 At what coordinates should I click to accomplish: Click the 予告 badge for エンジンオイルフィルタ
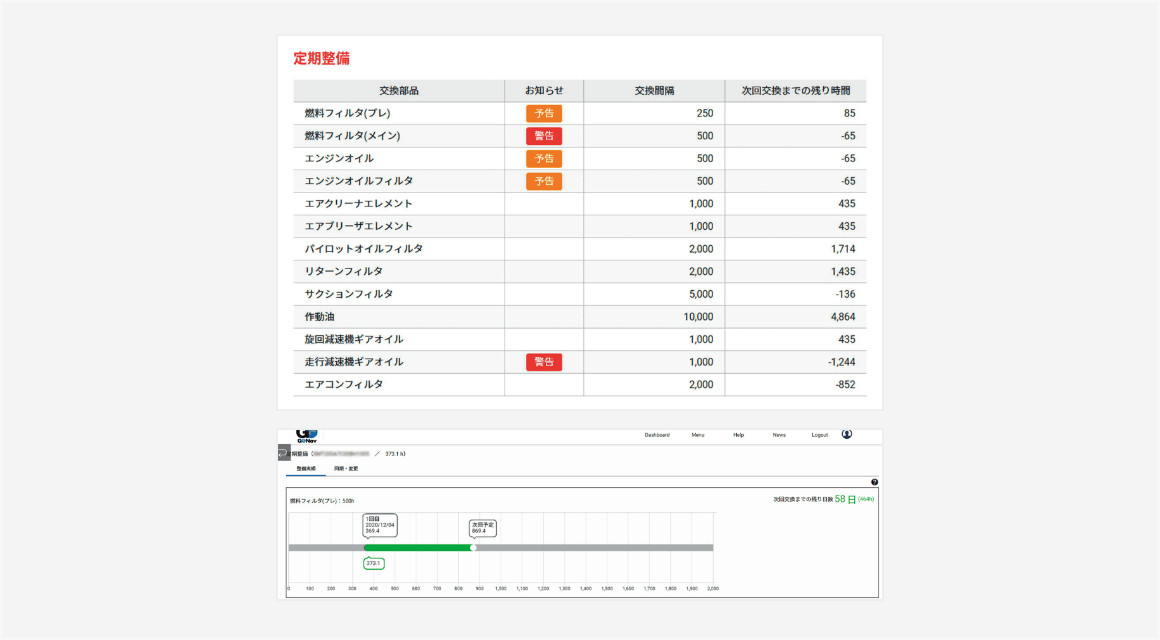click(x=544, y=180)
